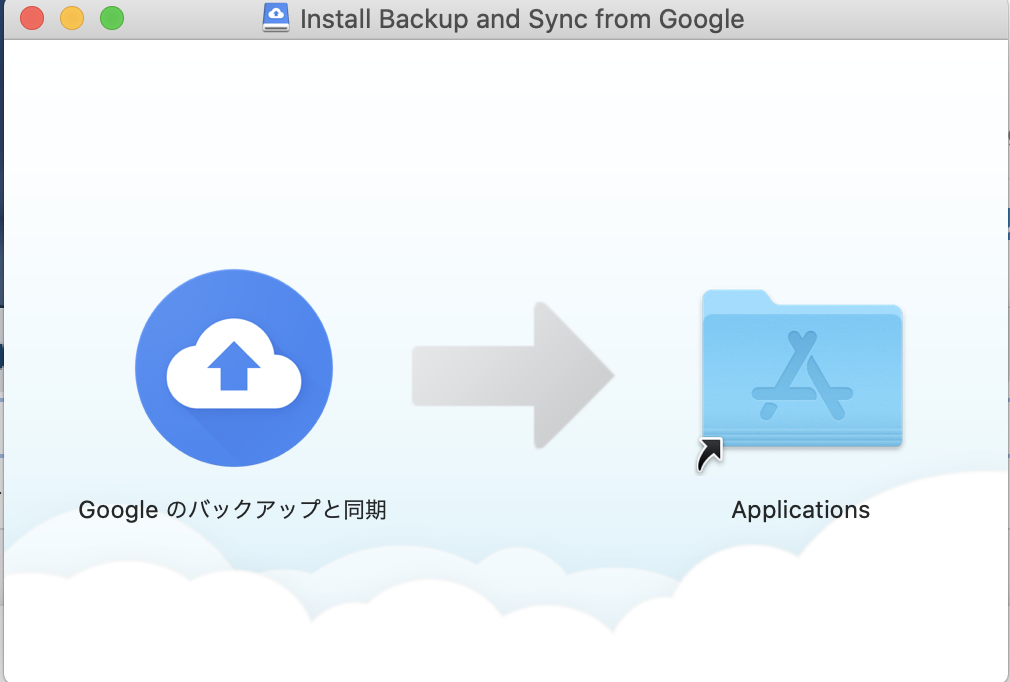Click the 'Google のバックアップと同期' label
Image resolution: width=1010 pixels, height=682 pixels.
233,509
